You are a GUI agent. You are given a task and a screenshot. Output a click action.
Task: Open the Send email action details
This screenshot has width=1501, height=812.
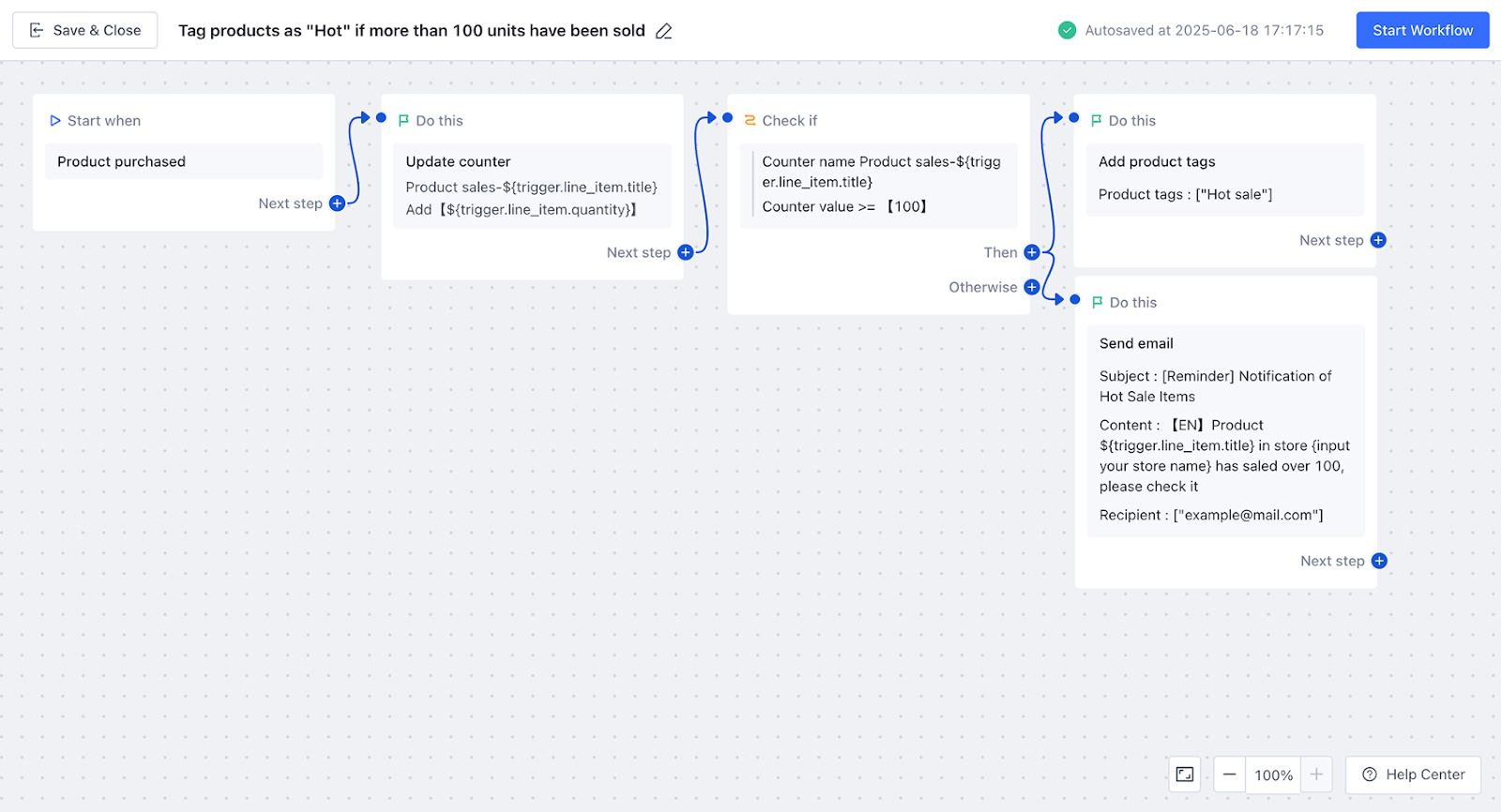coord(1224,429)
